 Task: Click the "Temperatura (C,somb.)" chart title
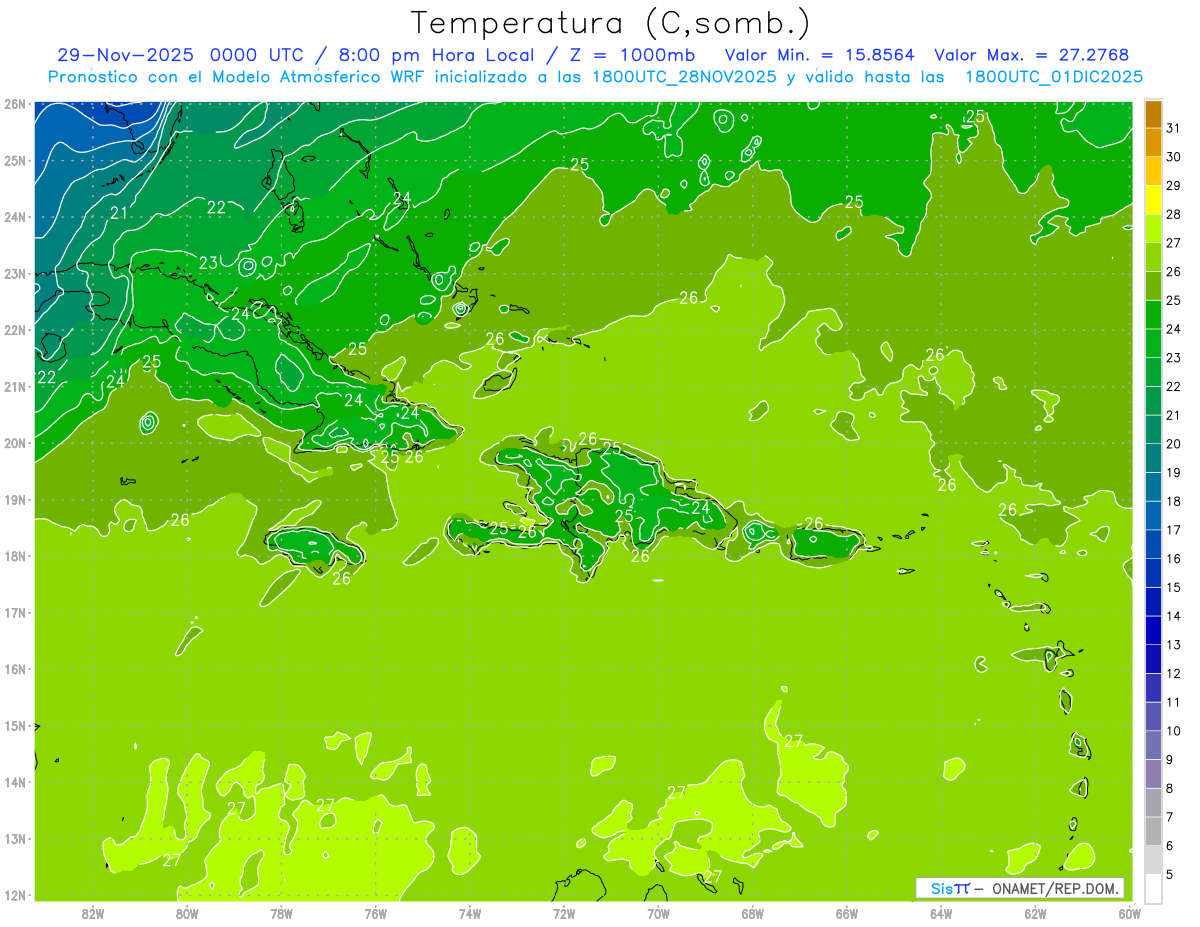pos(611,24)
